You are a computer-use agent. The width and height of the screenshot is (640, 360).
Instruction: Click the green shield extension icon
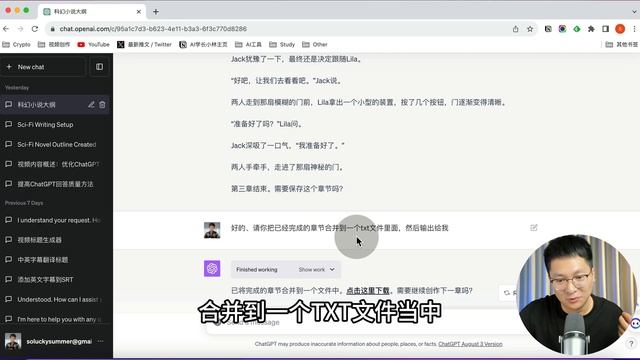click(577, 29)
